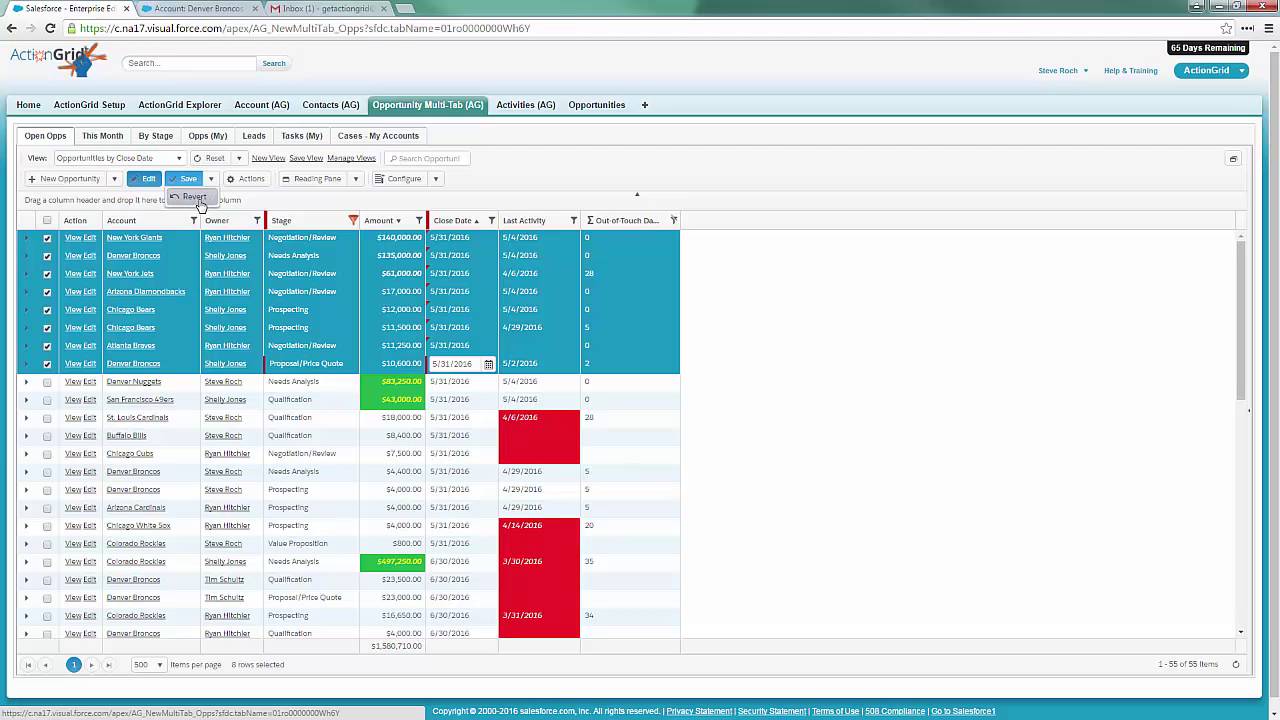Click the Out-of-Touch Days filter icon
The width and height of the screenshot is (1280, 720).
point(673,220)
